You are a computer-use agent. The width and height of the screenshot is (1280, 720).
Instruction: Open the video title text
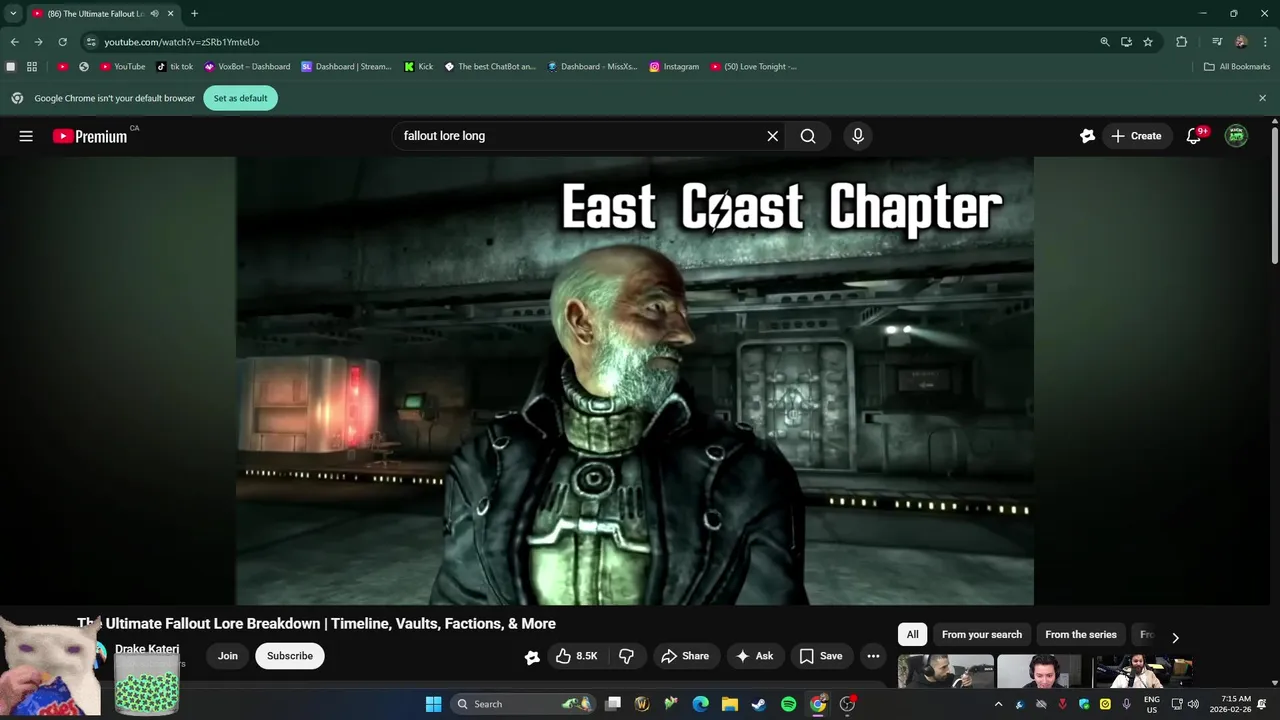click(316, 623)
